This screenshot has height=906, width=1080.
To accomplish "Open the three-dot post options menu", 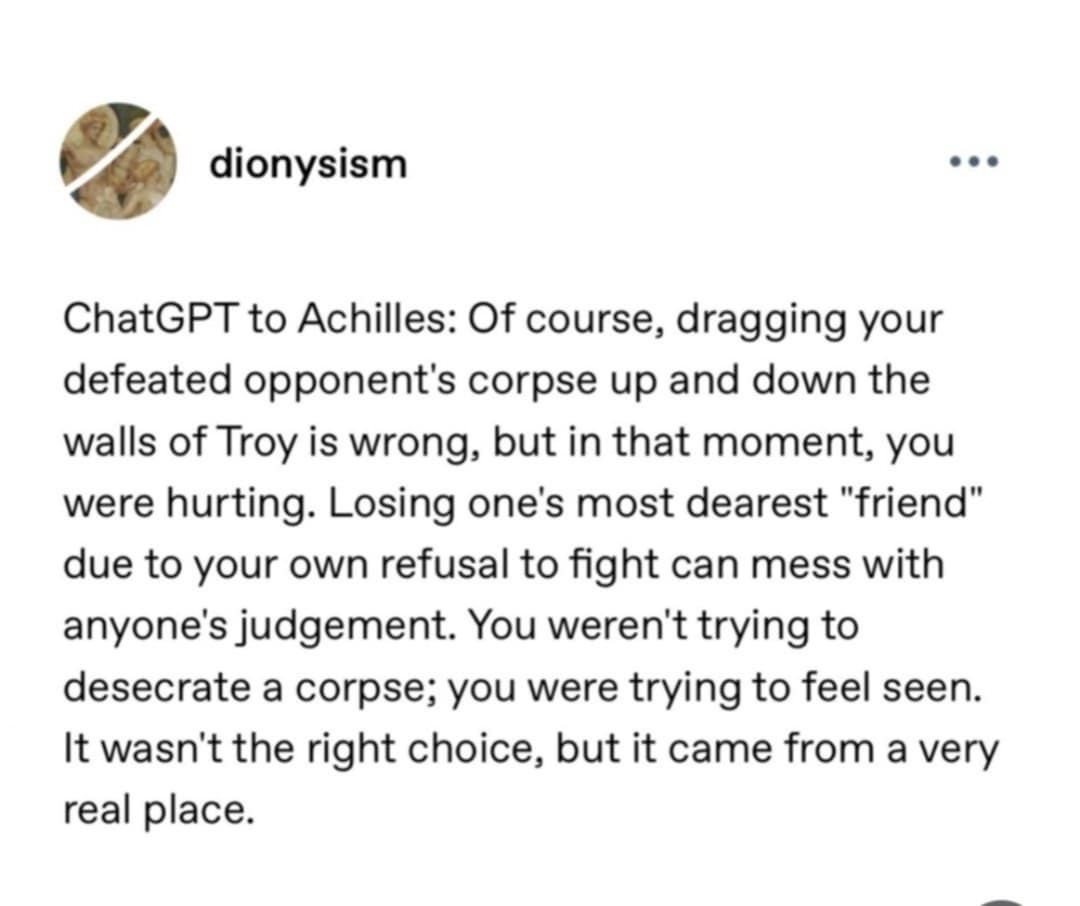I will click(970, 162).
